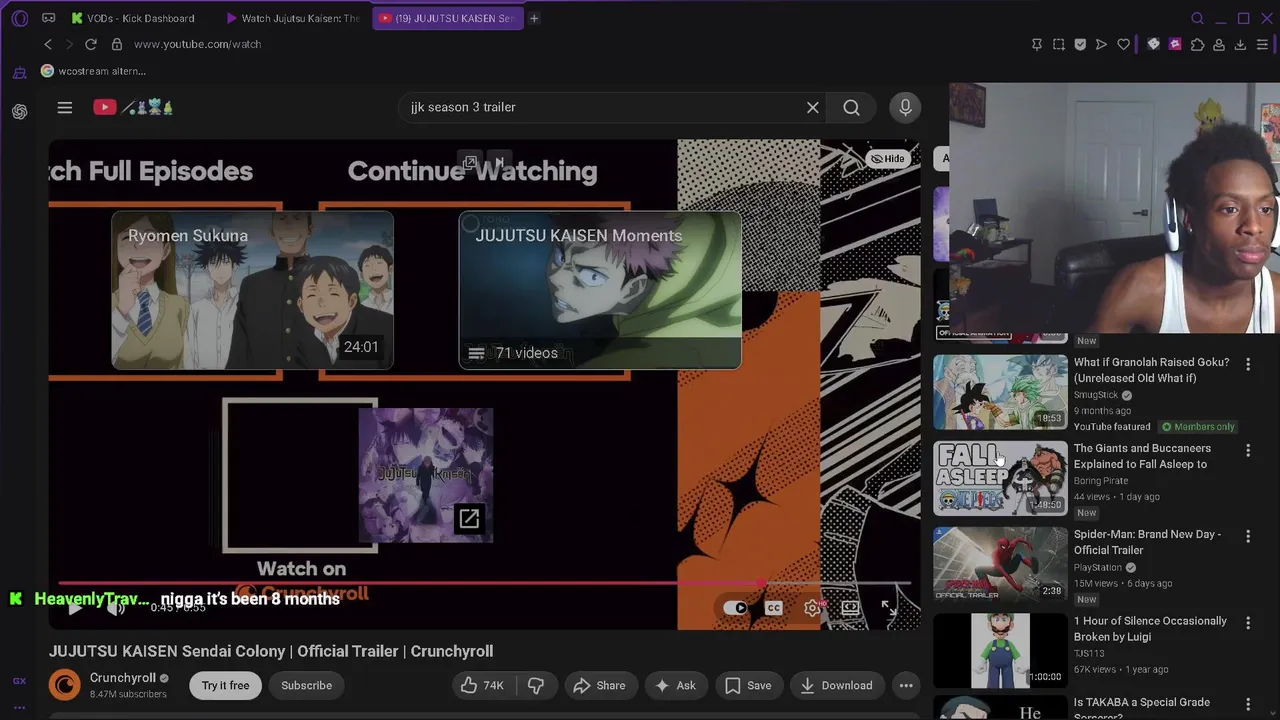Open the YouTube hamburger guide menu
This screenshot has width=1280, height=720.
(x=65, y=107)
